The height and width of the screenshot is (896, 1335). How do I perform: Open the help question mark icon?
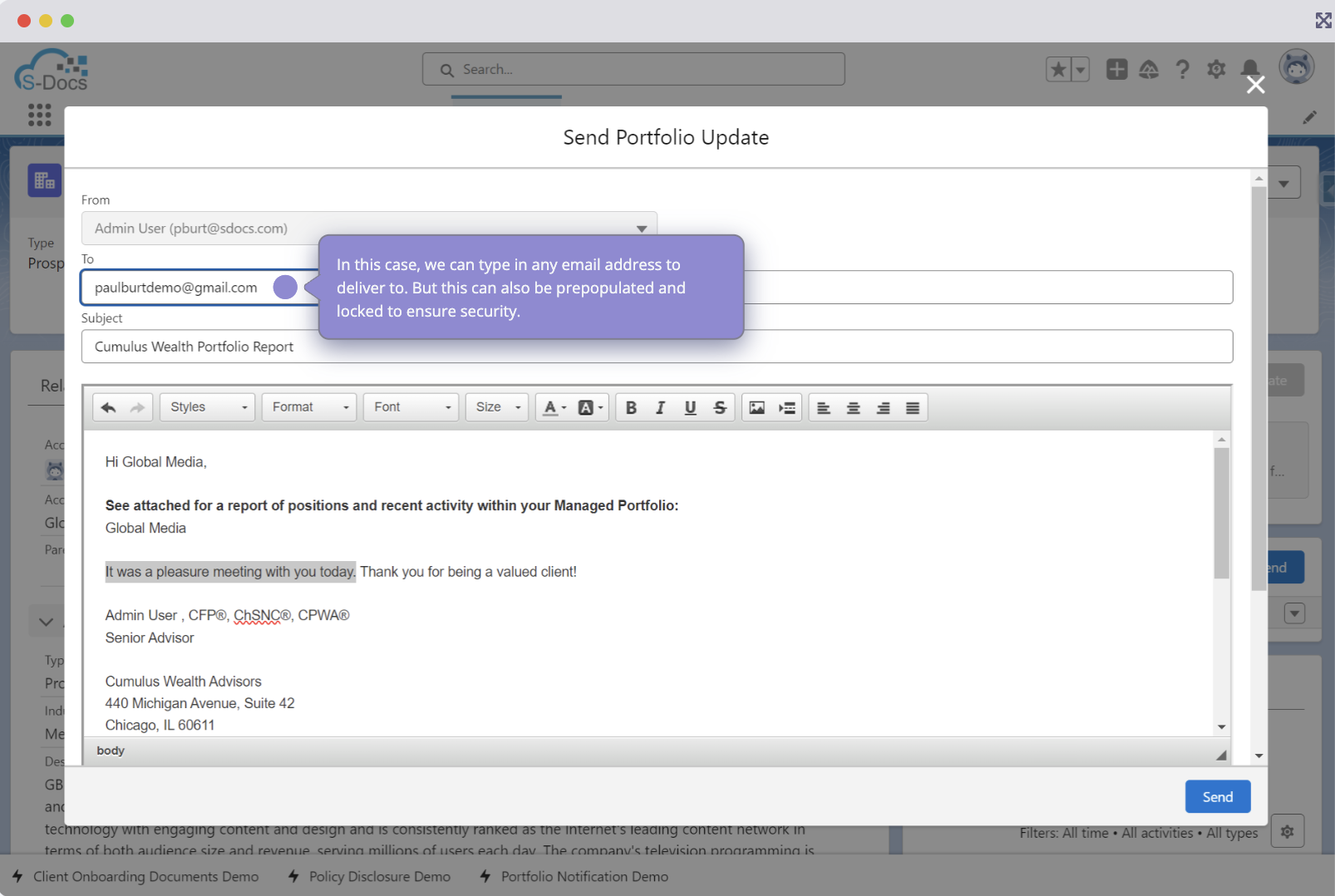point(1182,69)
